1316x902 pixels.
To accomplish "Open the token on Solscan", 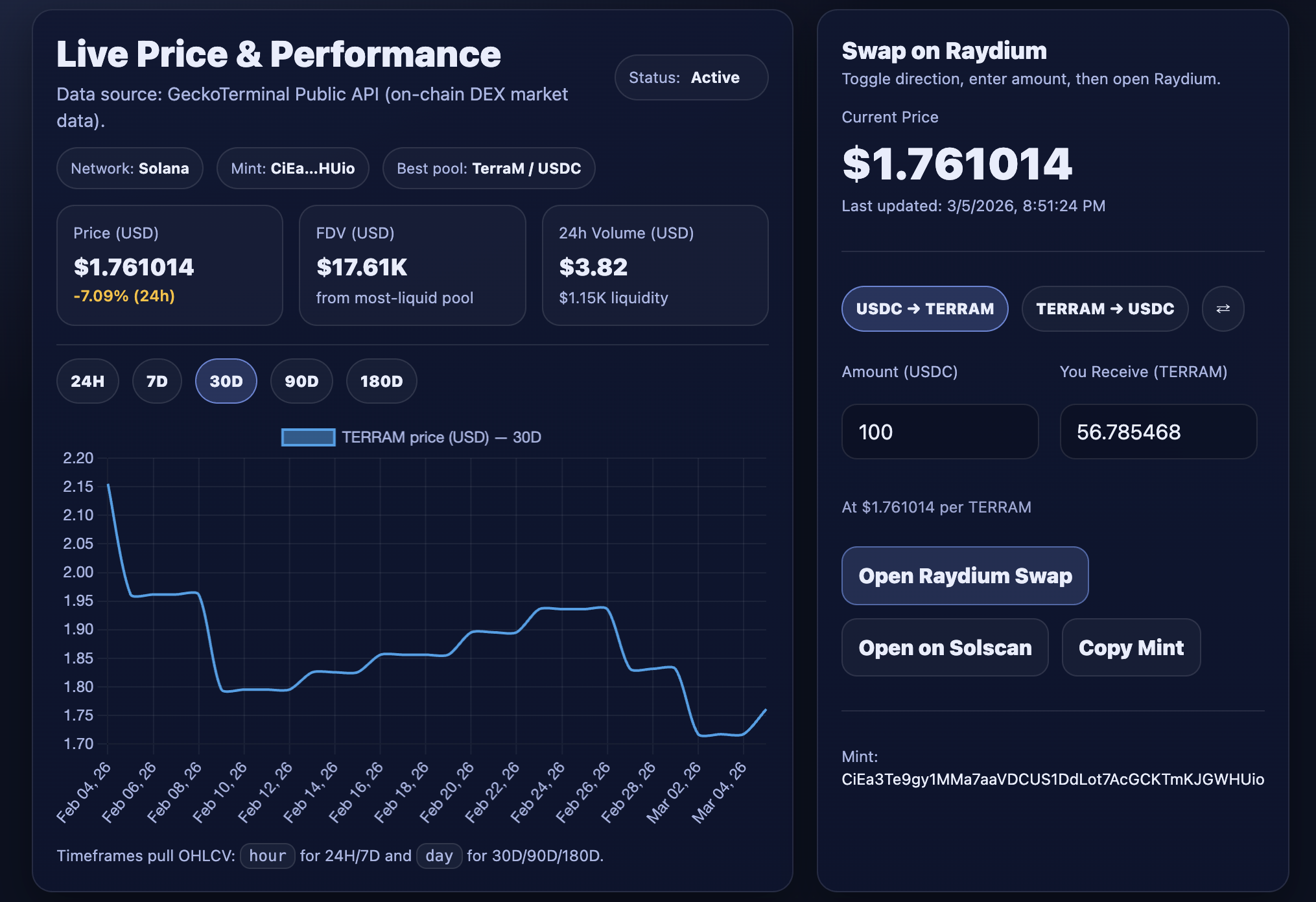I will pos(945,647).
